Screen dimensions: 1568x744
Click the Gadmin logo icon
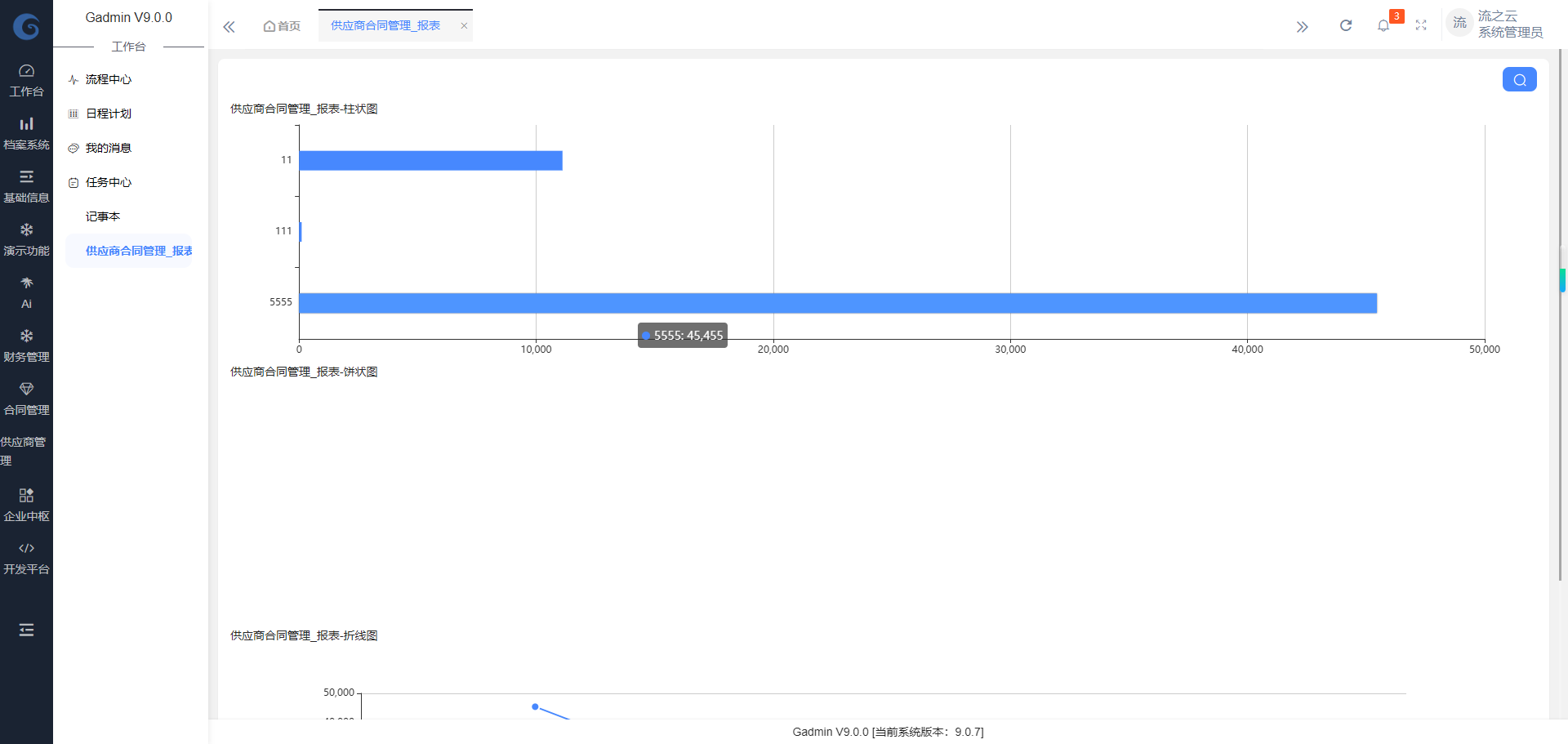[26, 27]
